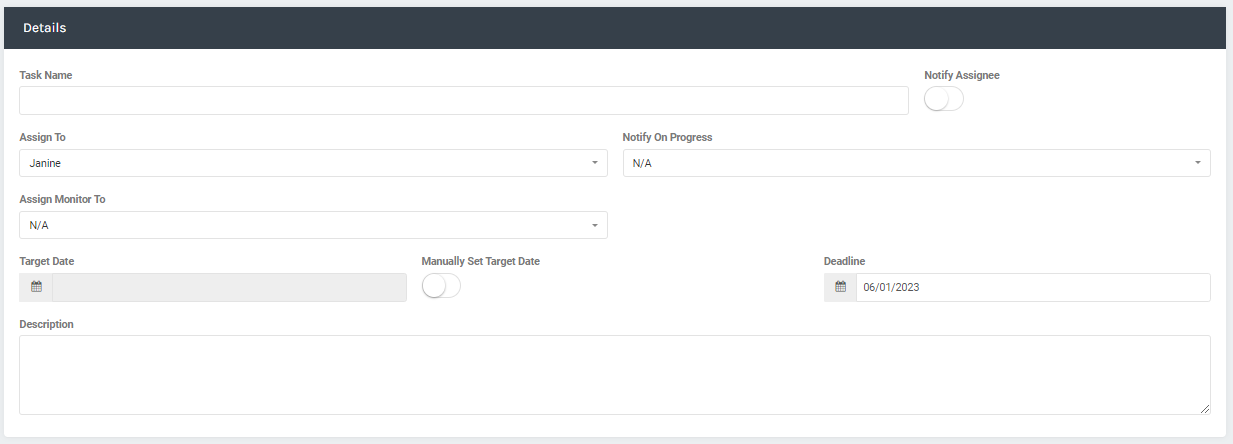The width and height of the screenshot is (1233, 444).
Task: Click the caret arrow in Assign Monitor To
Action: (x=594, y=225)
